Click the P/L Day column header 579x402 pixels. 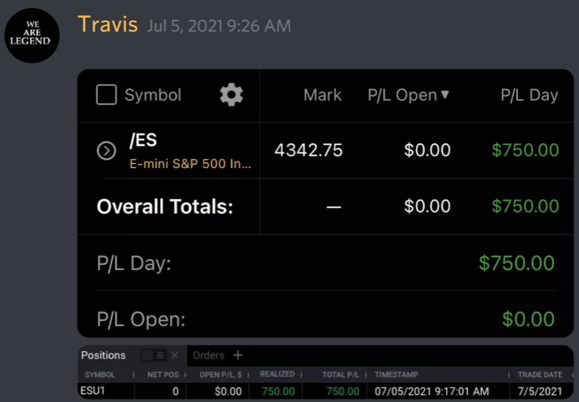[529, 95]
